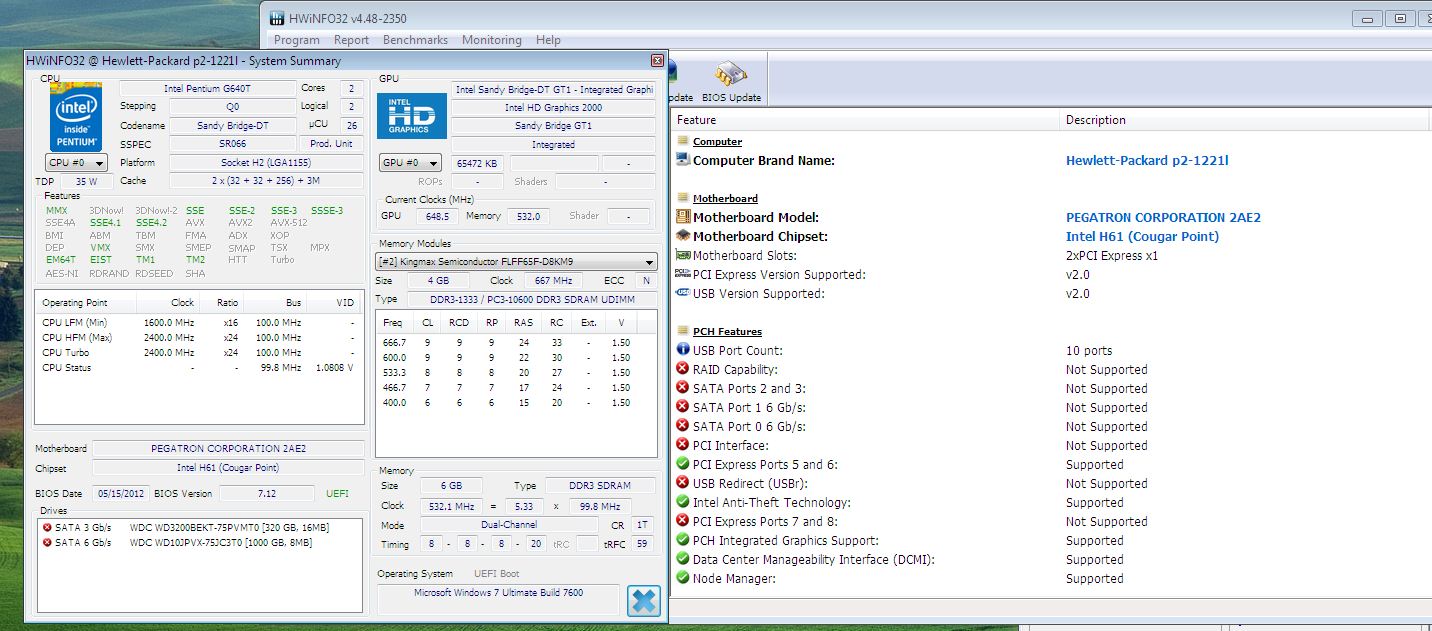Click the red icon beside SATA Port 1 6 Gb/s
1432x631 pixels.
(683, 407)
